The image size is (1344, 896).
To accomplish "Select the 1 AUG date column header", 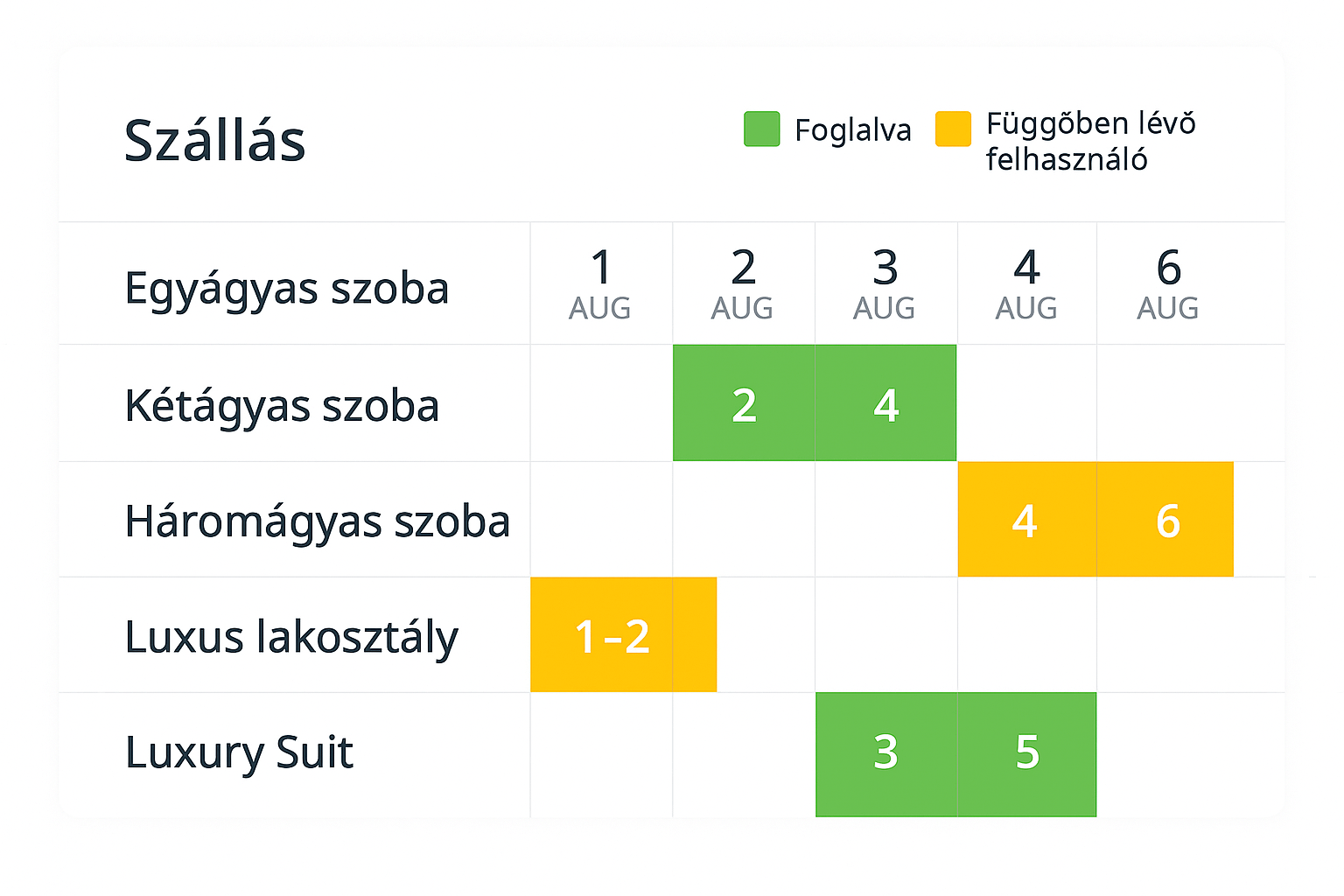I will (x=600, y=284).
